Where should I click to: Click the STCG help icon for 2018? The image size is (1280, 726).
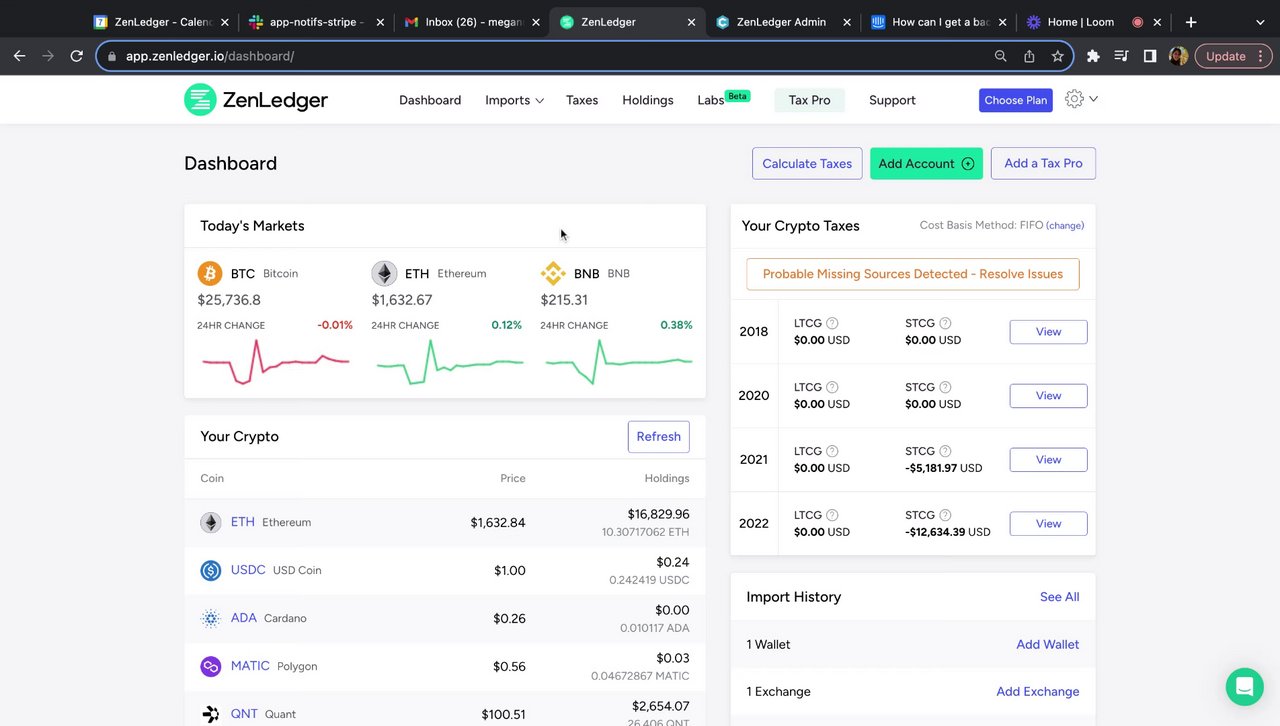click(945, 323)
